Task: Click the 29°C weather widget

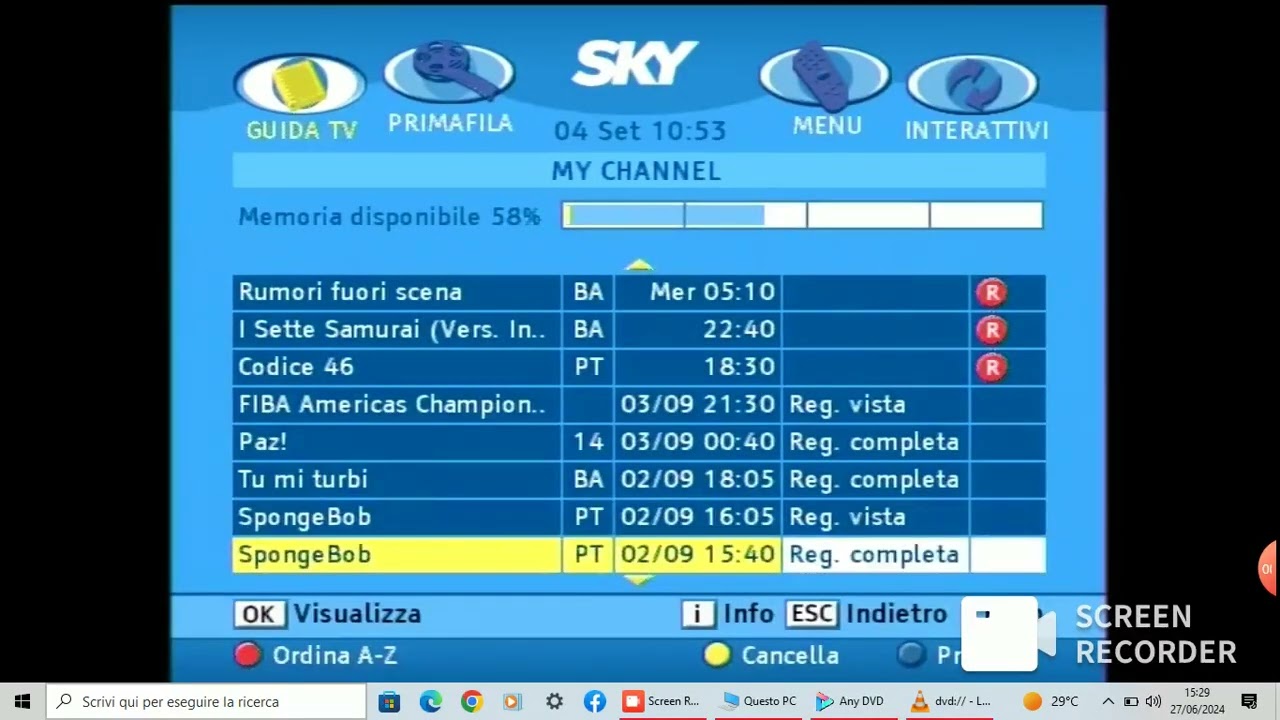Action: [x=1051, y=701]
